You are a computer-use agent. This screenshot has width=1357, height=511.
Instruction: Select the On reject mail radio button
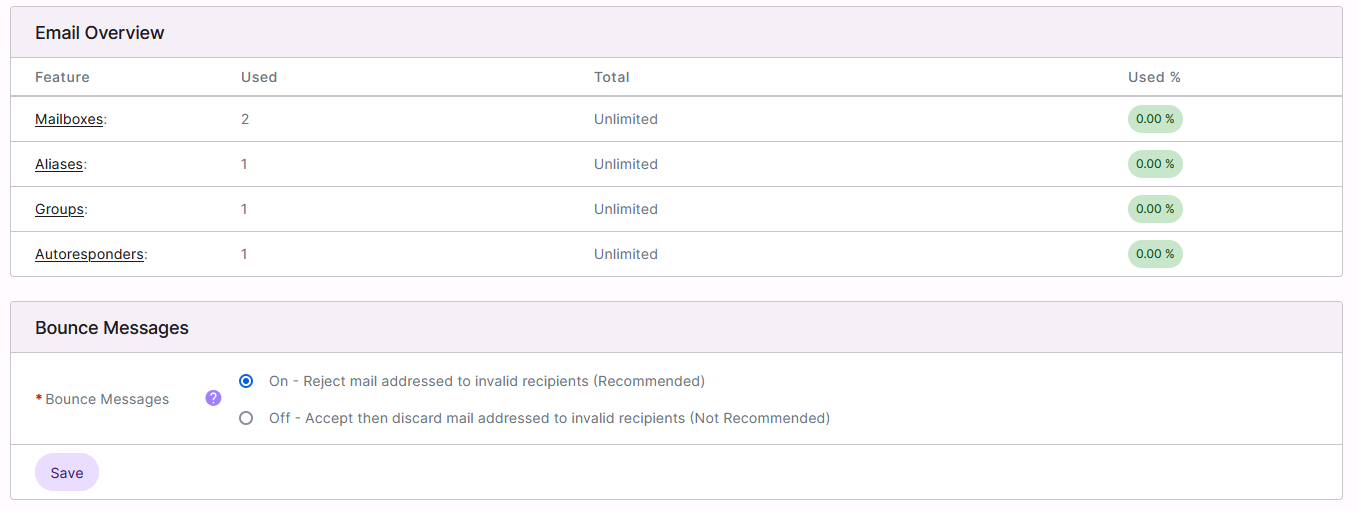pyautogui.click(x=246, y=381)
